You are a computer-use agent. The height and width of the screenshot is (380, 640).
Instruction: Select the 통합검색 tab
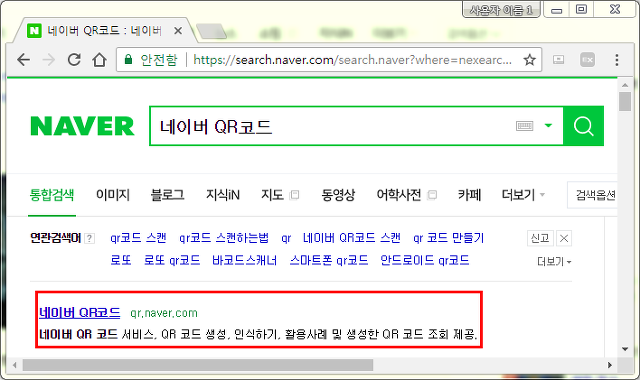pos(52,195)
